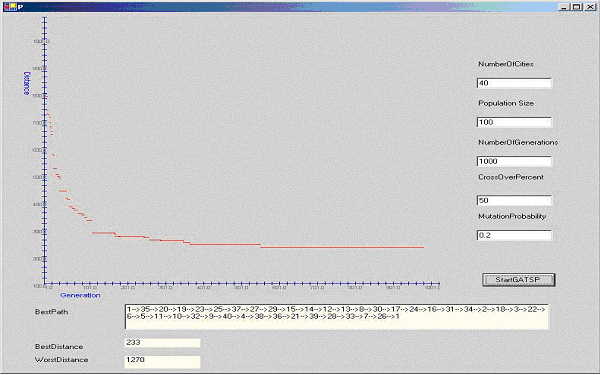Click the StartGATSP button
The image size is (600, 375).
(518, 279)
